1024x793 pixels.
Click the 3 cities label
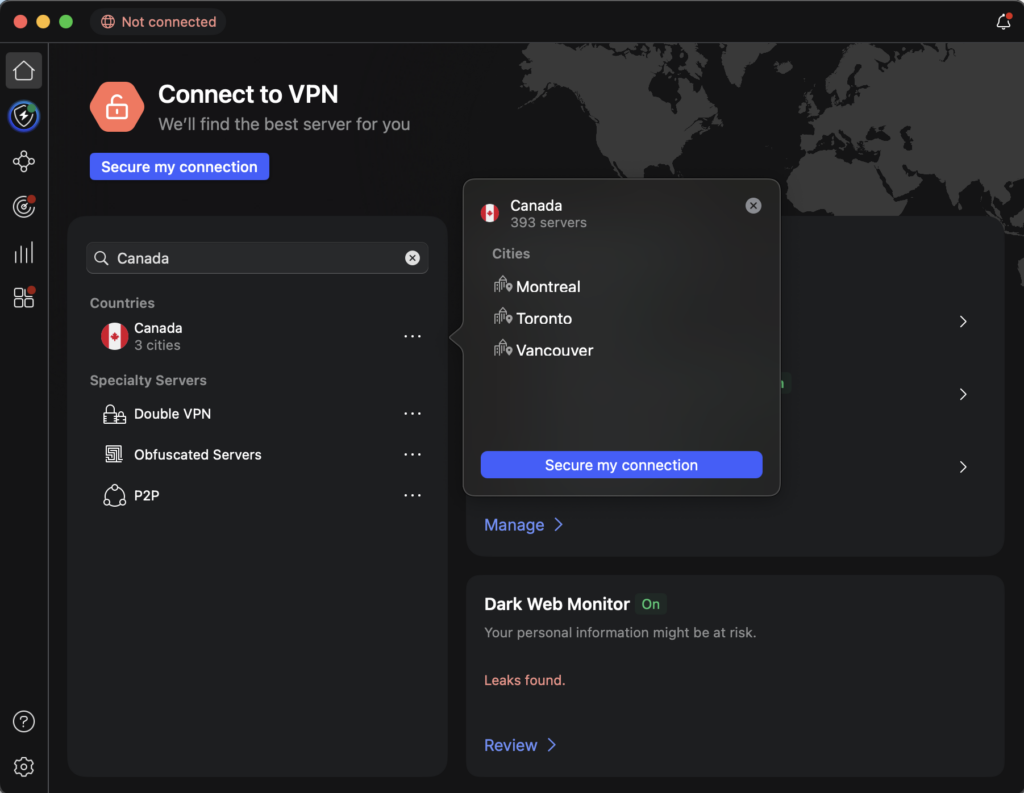pos(157,345)
